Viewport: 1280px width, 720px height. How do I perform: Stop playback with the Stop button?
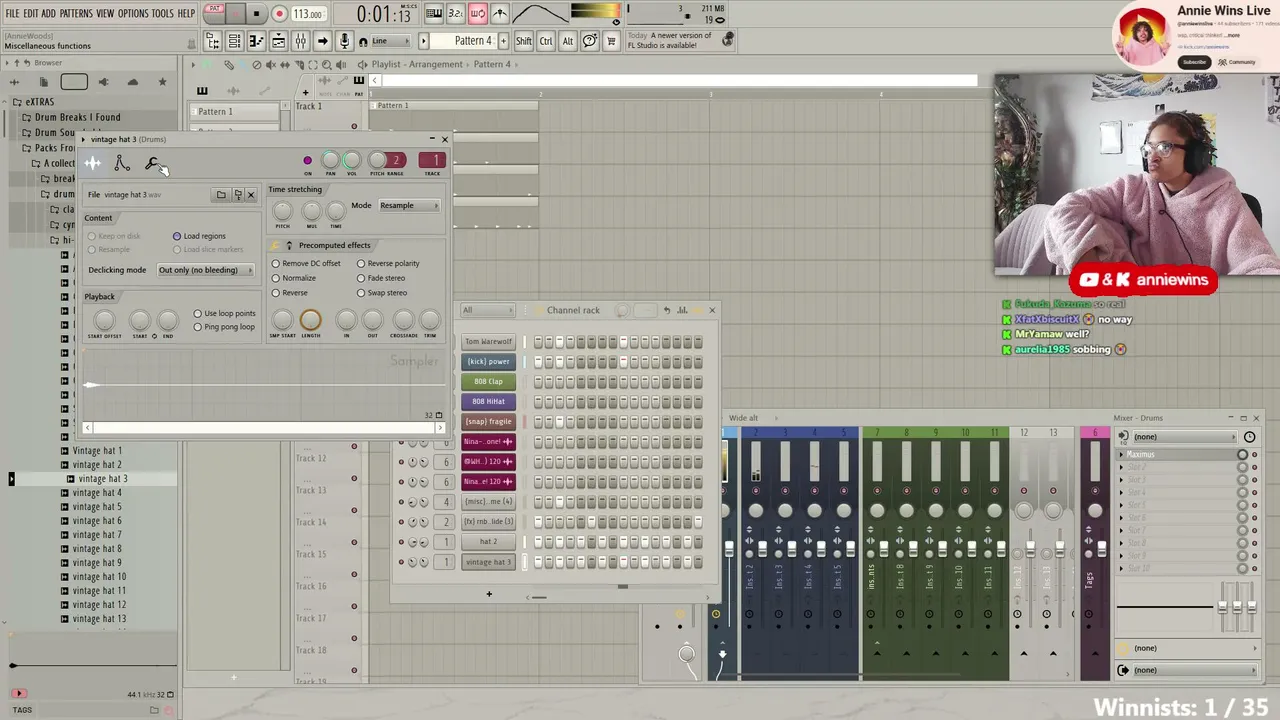coord(256,14)
